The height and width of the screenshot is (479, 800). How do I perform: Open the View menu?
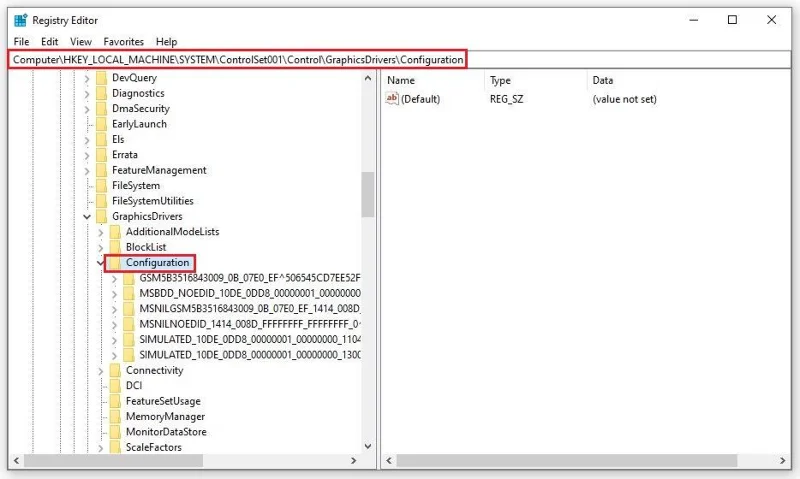[81, 41]
